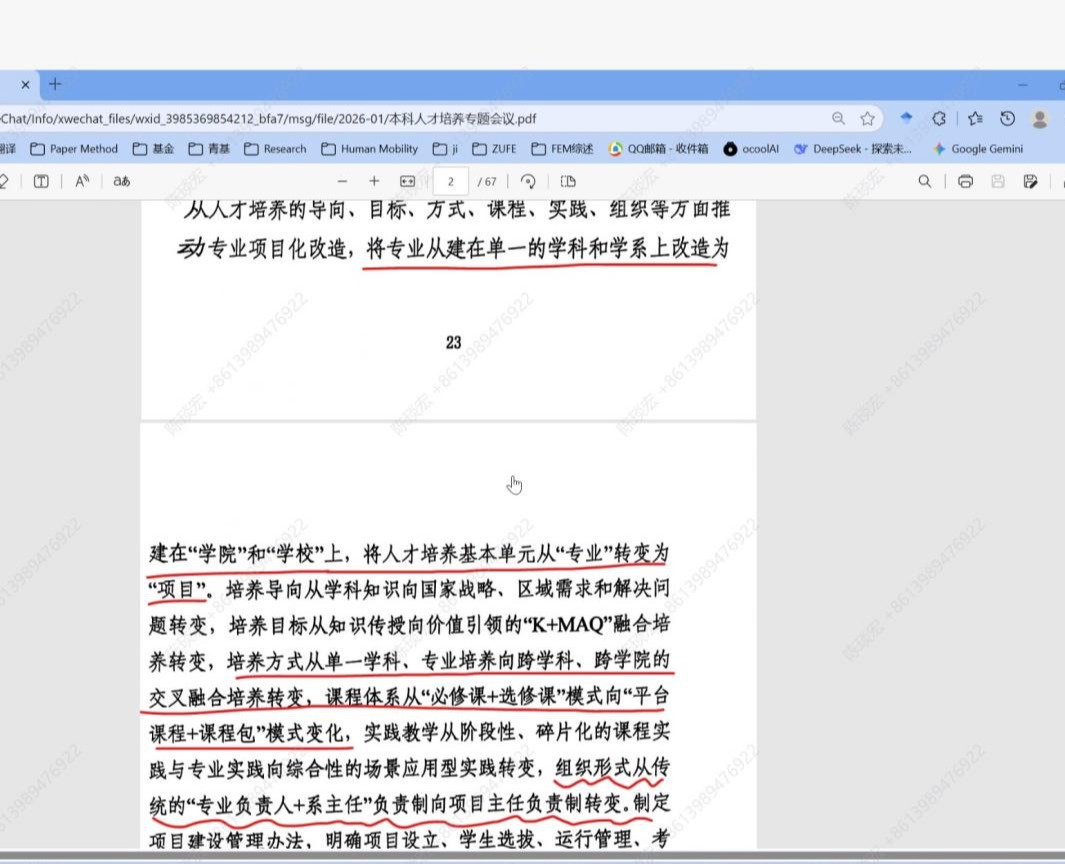
Task: Rotate the PDF page
Action: 529,181
